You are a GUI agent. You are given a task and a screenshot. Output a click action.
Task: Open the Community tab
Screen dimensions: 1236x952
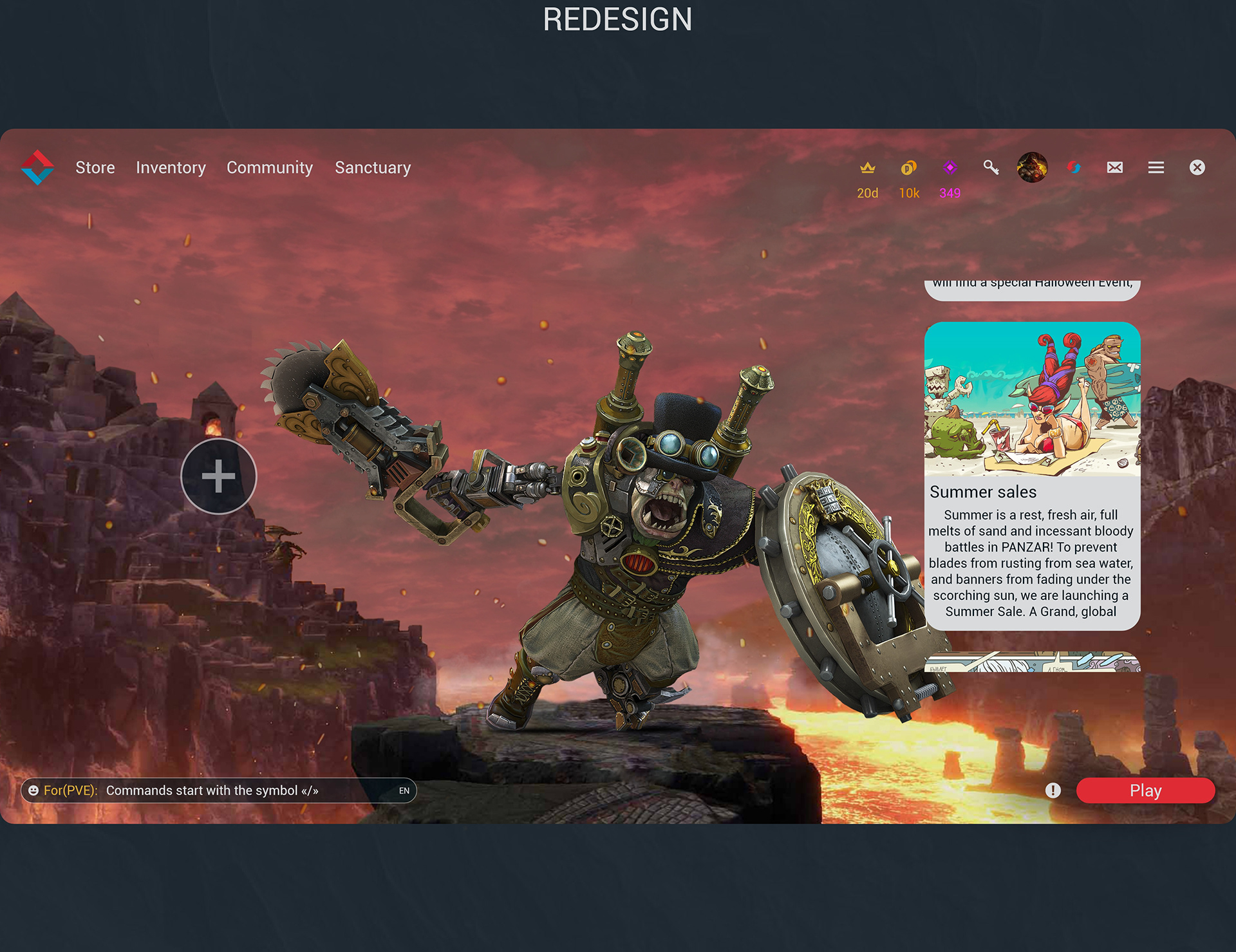click(x=270, y=167)
